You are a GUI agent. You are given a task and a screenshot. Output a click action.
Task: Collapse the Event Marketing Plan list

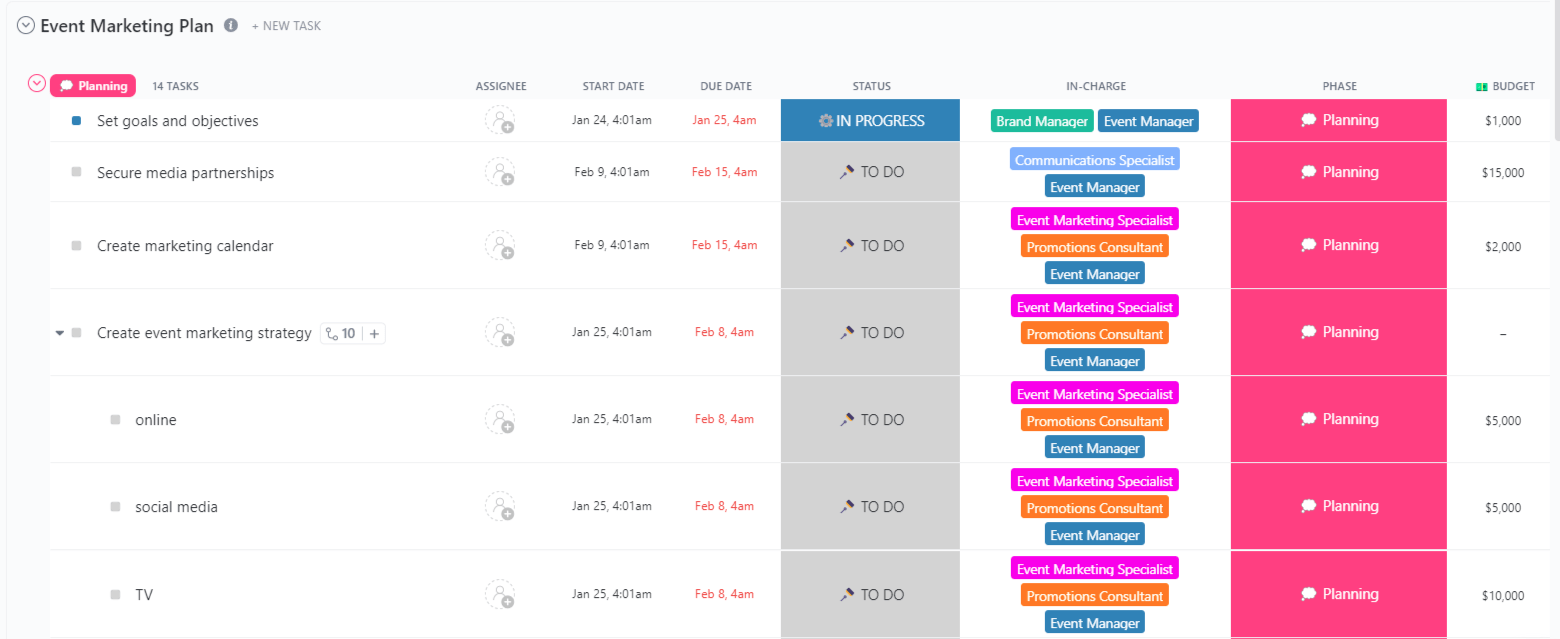tap(26, 26)
